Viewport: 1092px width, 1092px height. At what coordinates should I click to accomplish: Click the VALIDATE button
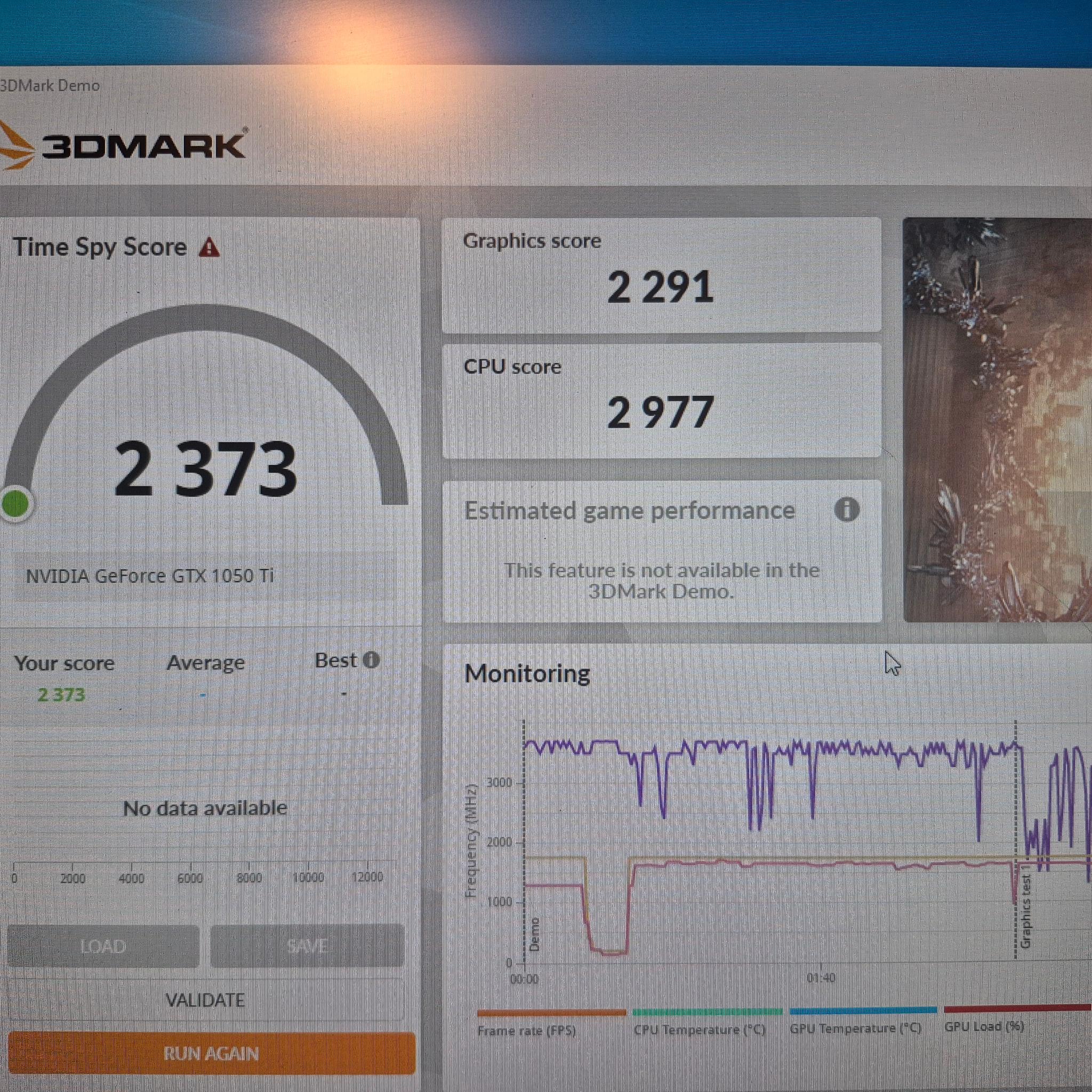click(205, 1000)
